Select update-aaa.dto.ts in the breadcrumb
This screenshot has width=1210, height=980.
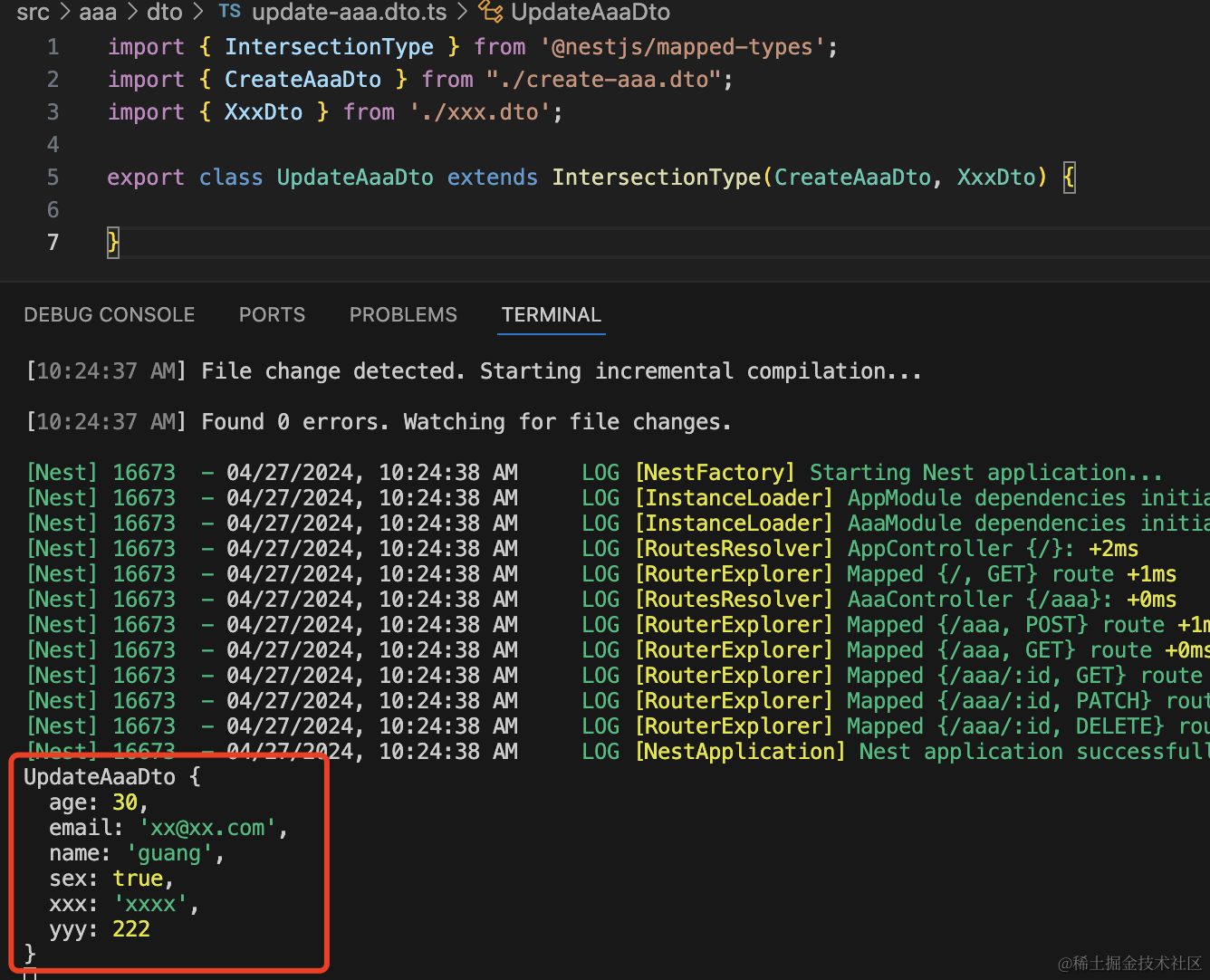pyautogui.click(x=349, y=12)
